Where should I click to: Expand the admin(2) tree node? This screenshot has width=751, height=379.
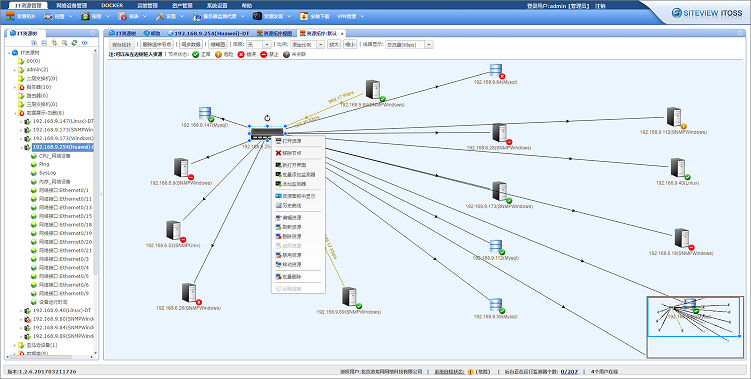tap(15, 70)
